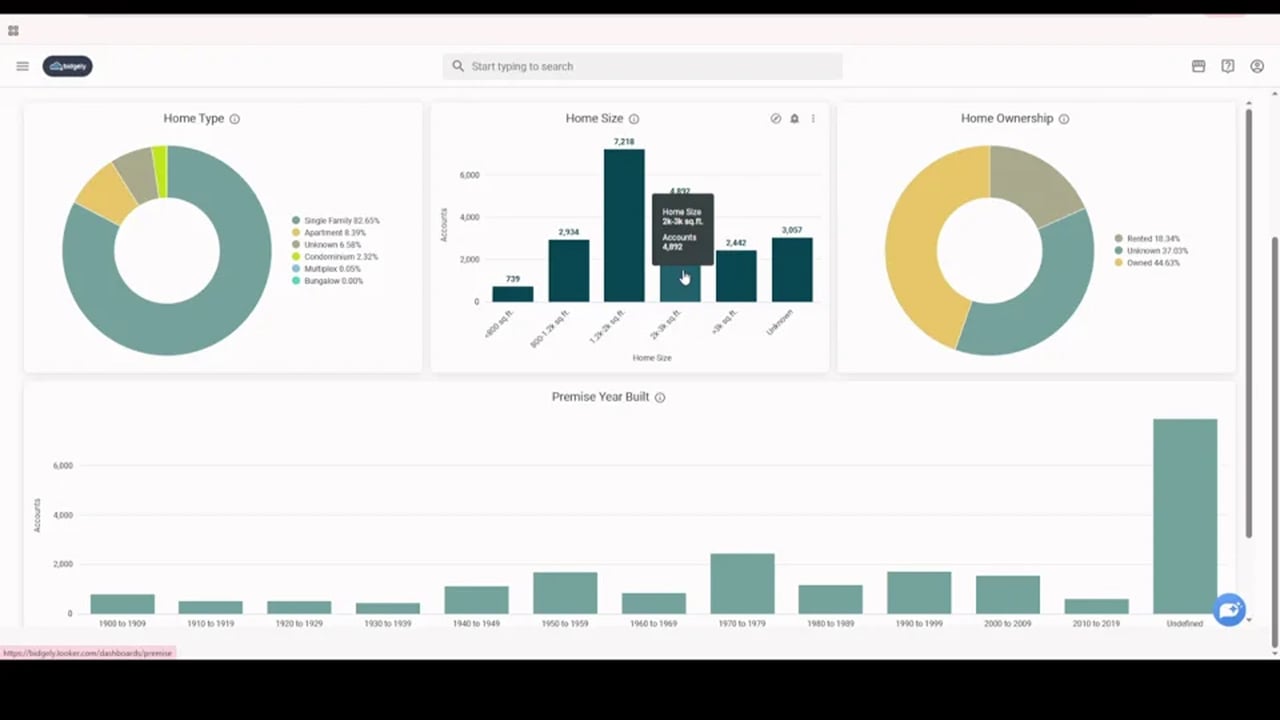This screenshot has height=720, width=1280.
Task: Click the Start typing to search field
Action: [642, 66]
